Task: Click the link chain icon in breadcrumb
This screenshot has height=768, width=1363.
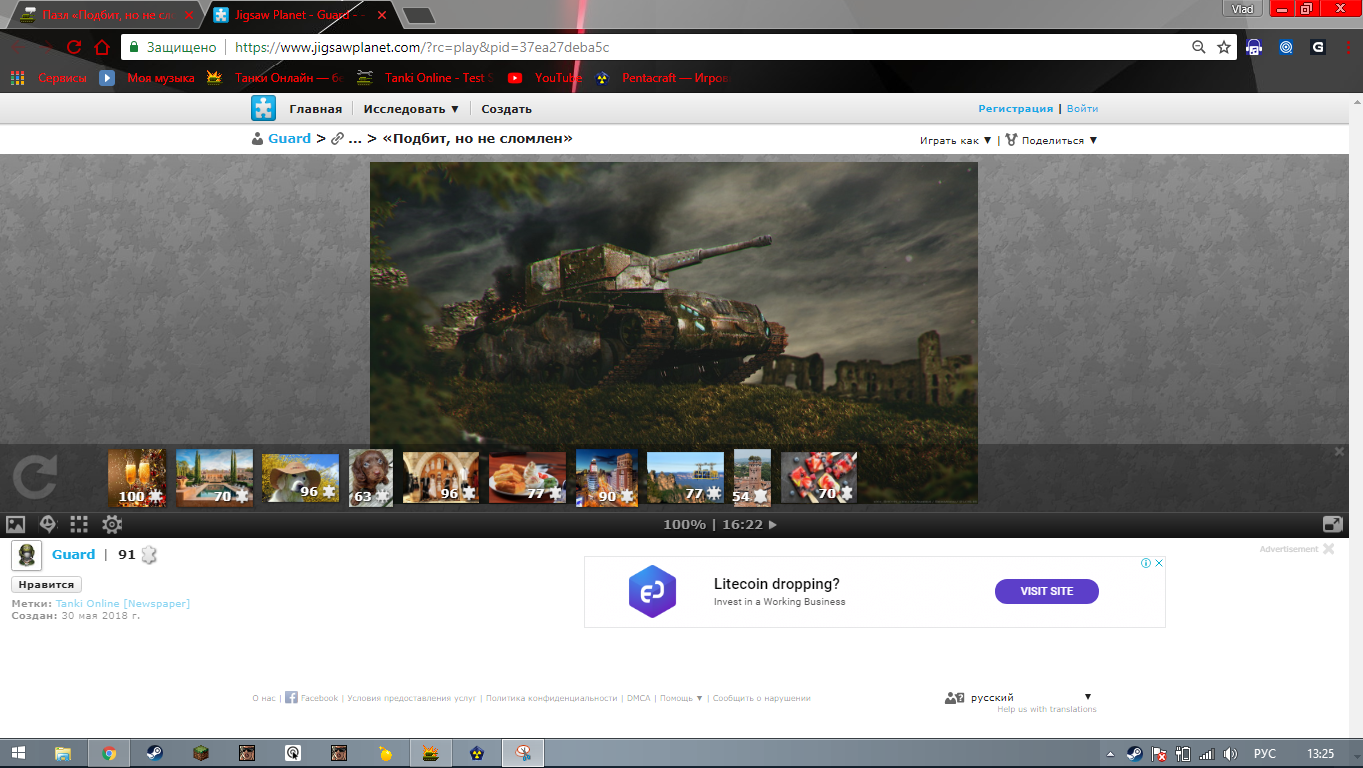Action: point(338,139)
